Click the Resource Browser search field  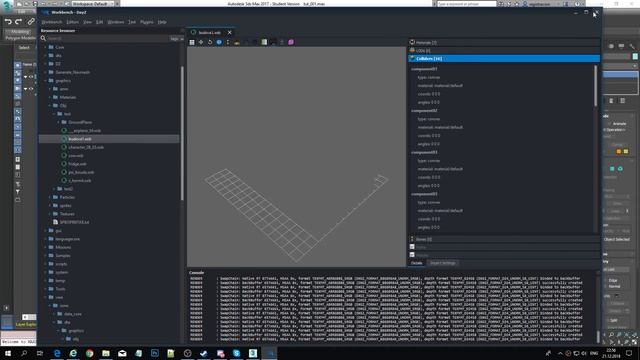108,38
